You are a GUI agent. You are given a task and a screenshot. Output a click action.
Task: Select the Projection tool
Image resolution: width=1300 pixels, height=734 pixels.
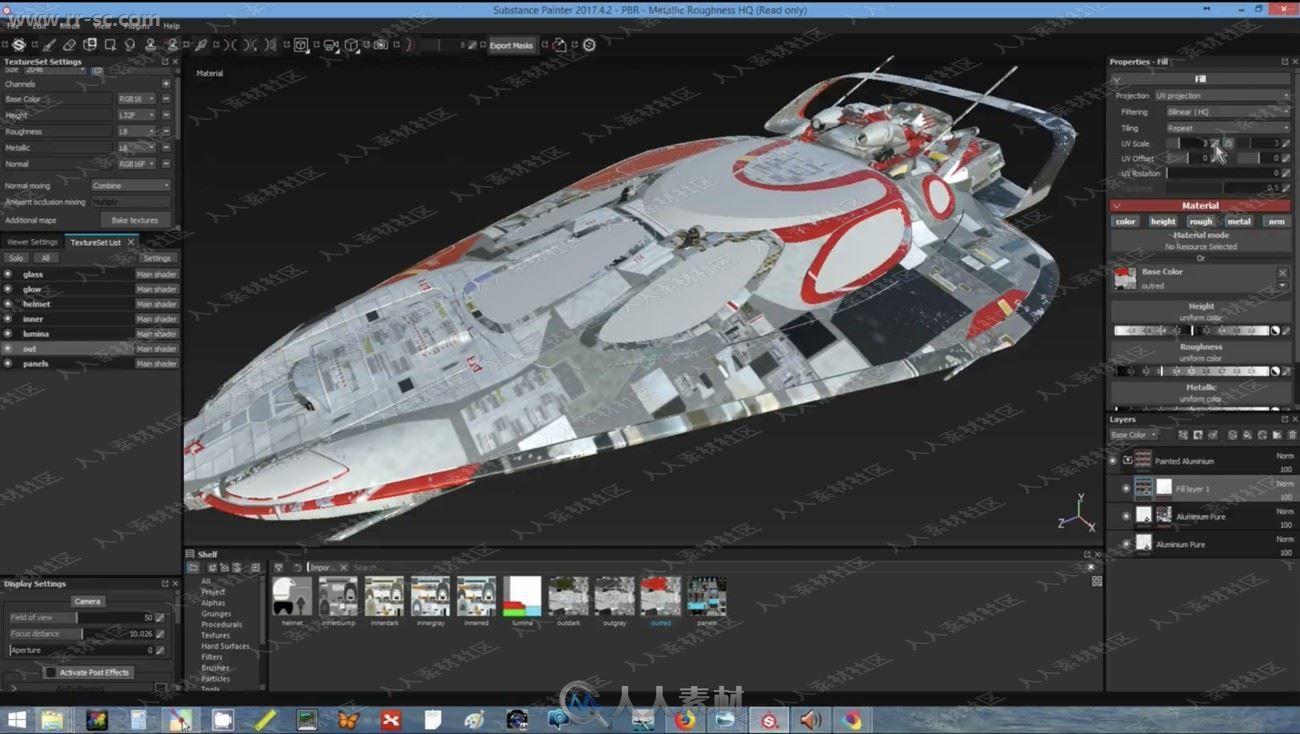[x=90, y=45]
